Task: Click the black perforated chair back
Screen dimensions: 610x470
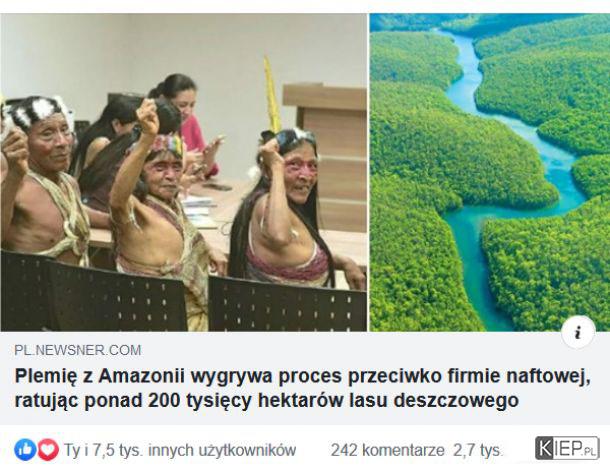Action: pyautogui.click(x=286, y=303)
